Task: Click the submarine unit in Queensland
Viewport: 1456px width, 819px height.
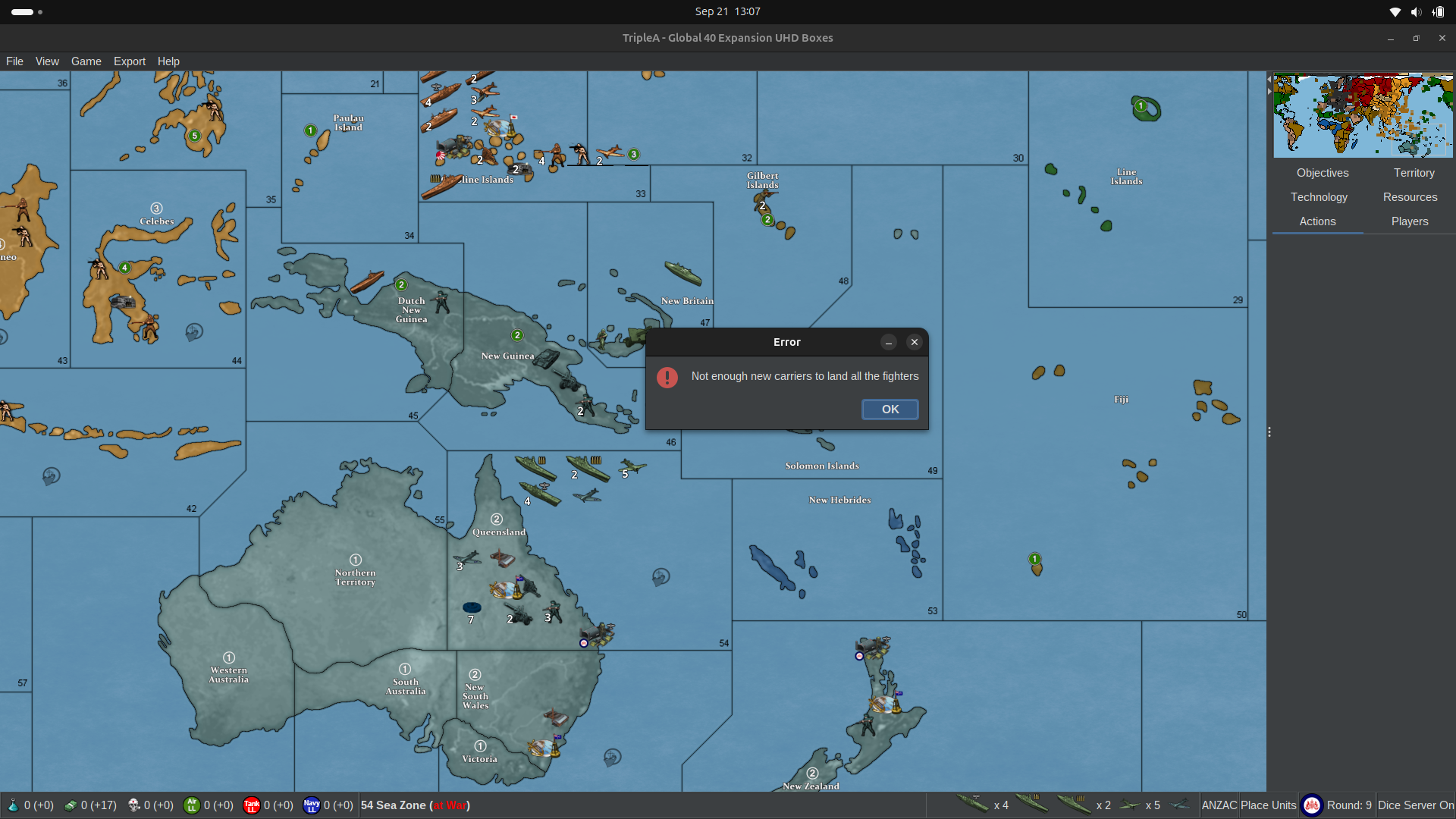Action: pyautogui.click(x=472, y=607)
